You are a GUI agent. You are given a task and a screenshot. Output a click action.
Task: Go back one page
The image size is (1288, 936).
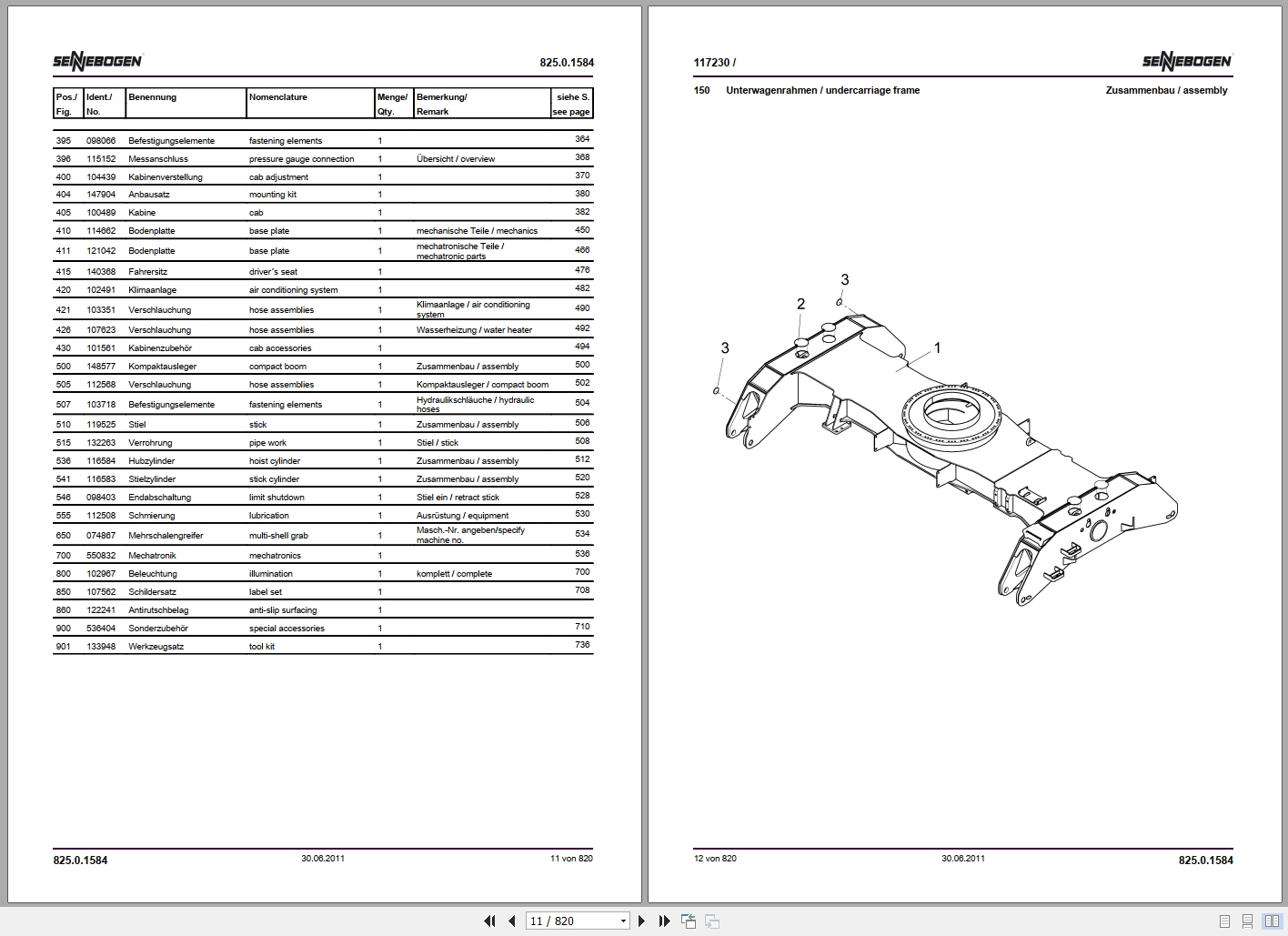click(512, 921)
